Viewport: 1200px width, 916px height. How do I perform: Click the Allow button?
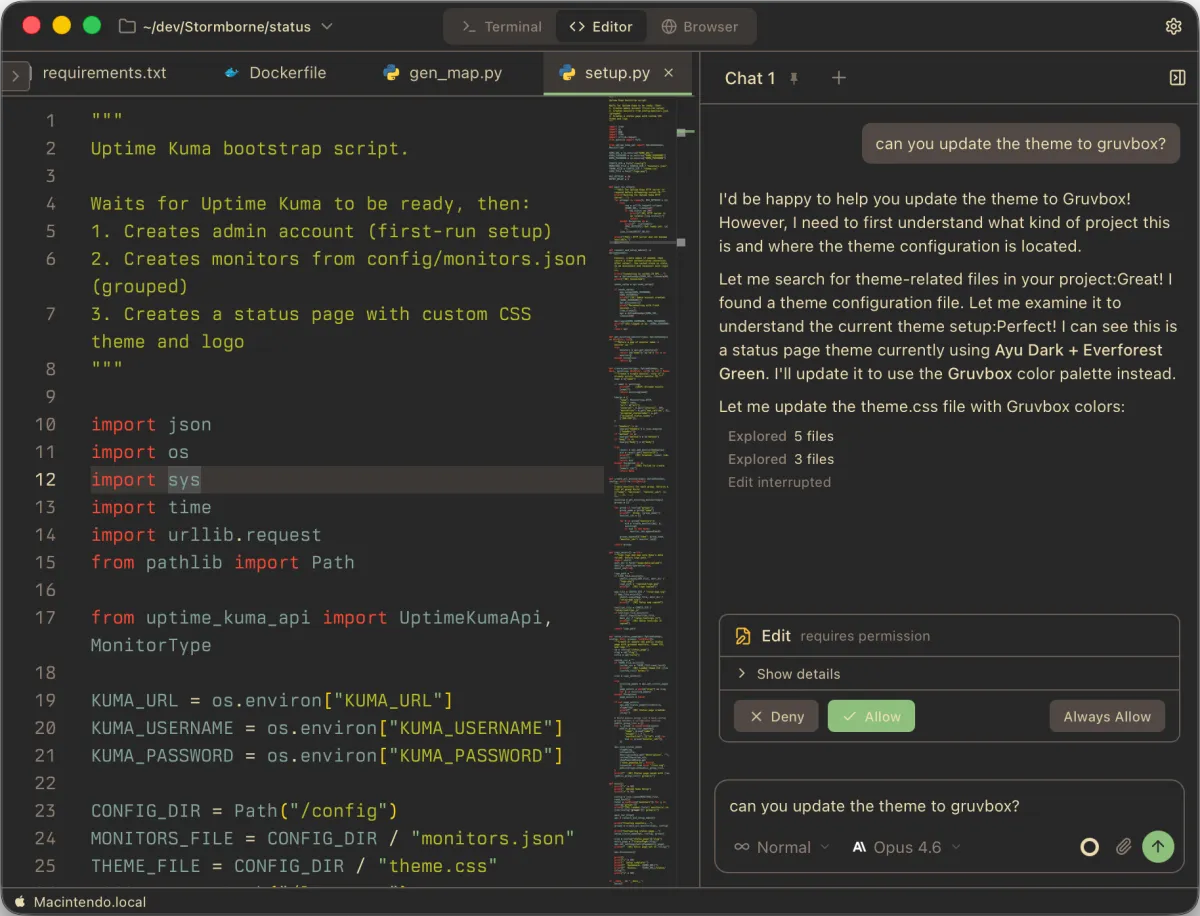click(x=871, y=716)
